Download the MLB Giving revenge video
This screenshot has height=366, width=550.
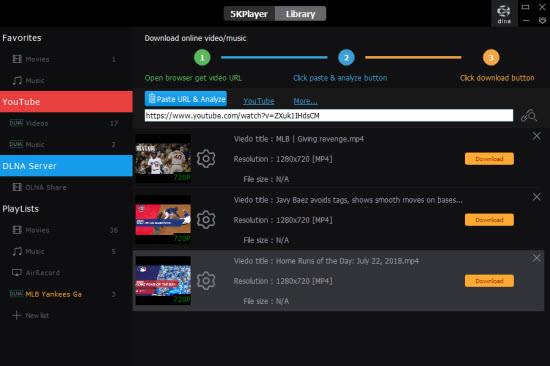tap(489, 159)
